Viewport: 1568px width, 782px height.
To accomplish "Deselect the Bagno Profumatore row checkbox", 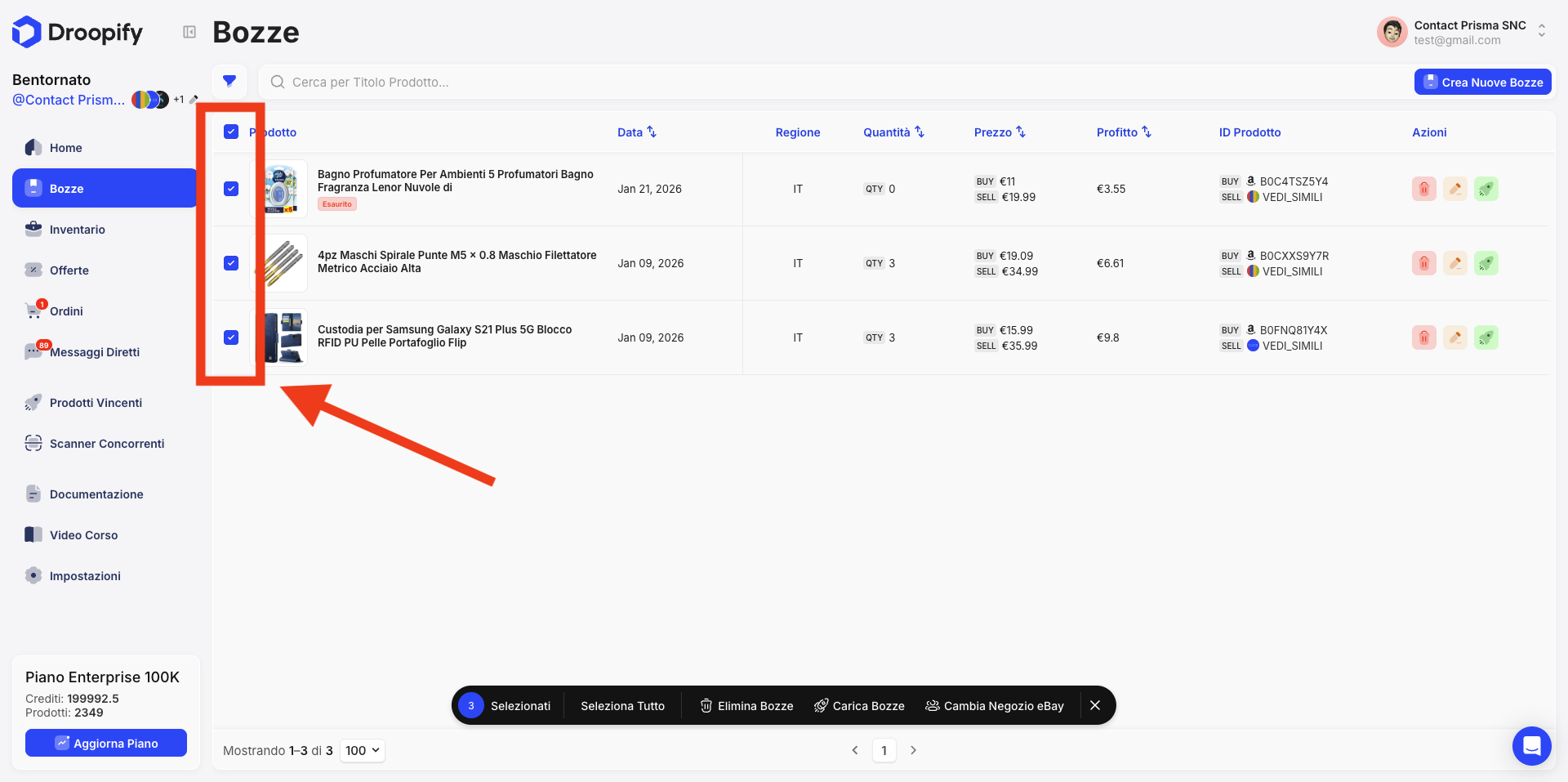I will click(x=231, y=189).
